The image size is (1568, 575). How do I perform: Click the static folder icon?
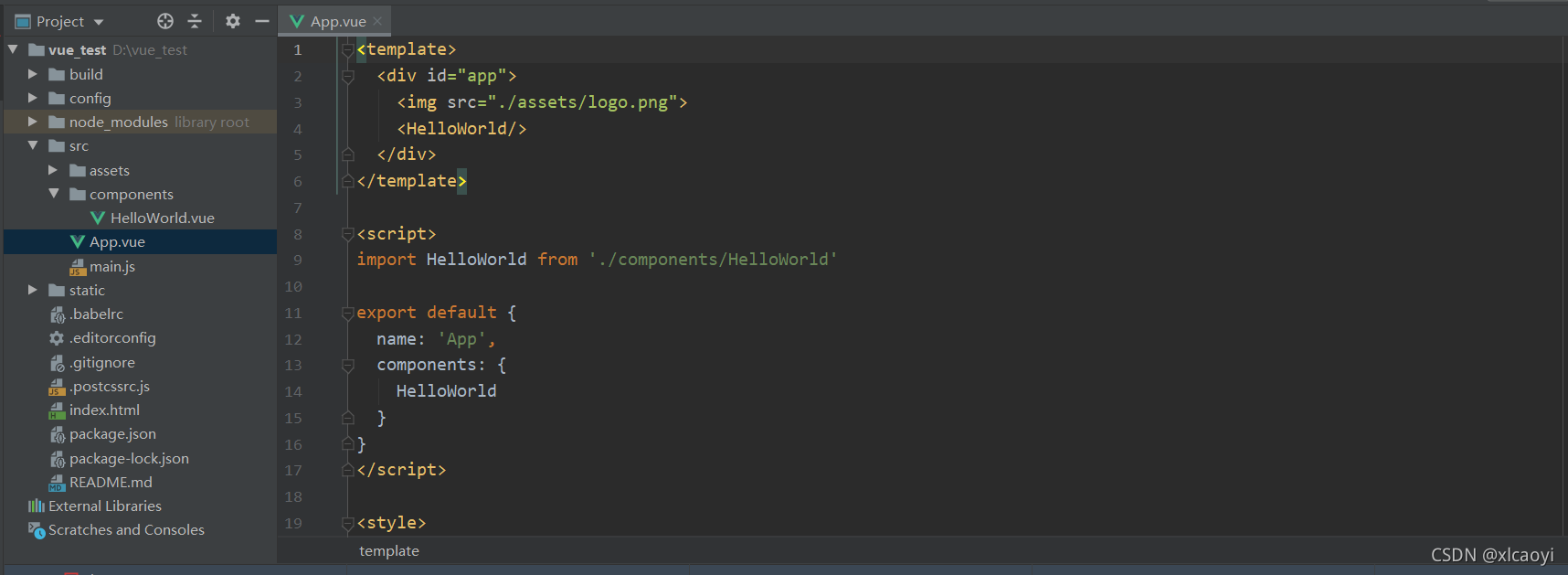coord(57,290)
